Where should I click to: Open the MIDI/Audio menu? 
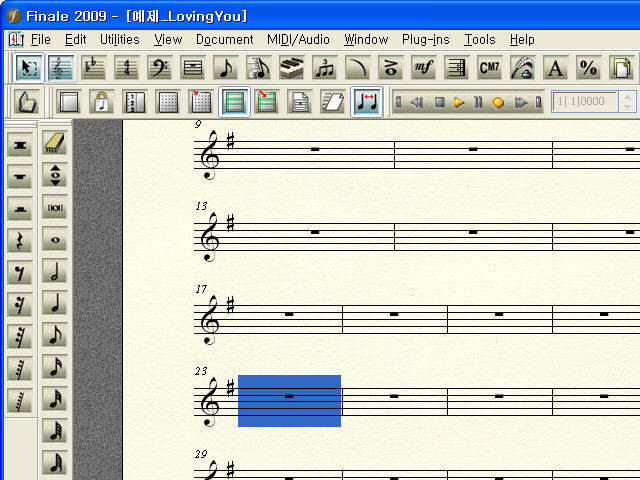click(x=298, y=40)
